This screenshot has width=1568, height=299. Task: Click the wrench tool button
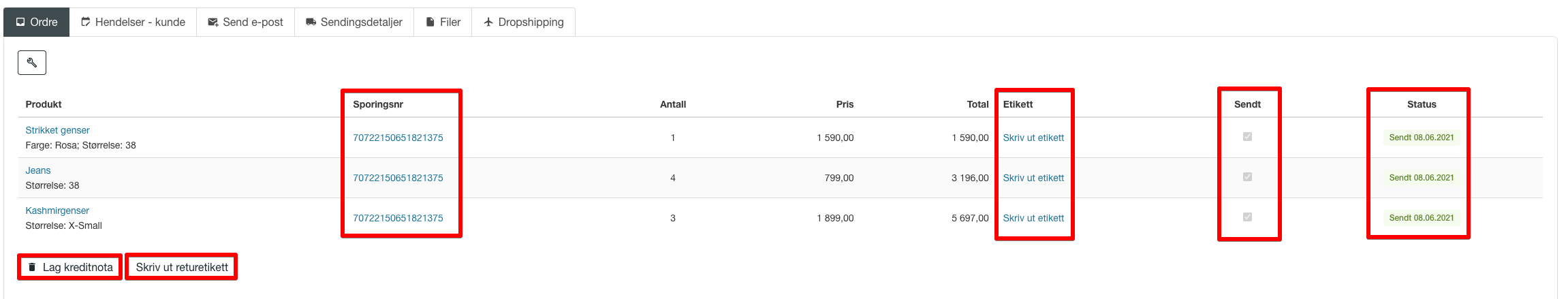pos(32,63)
